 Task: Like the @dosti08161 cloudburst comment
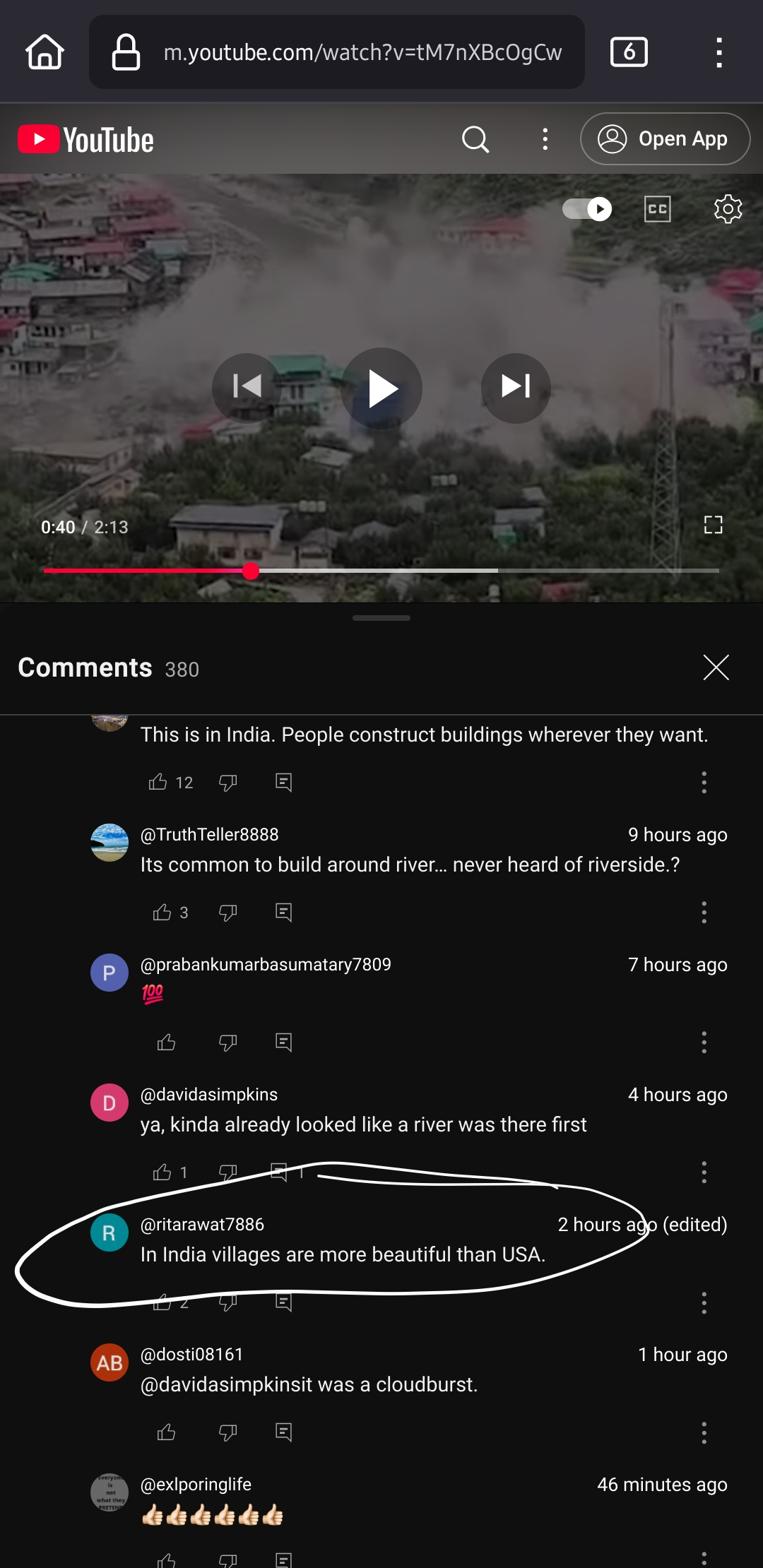[x=166, y=1432]
